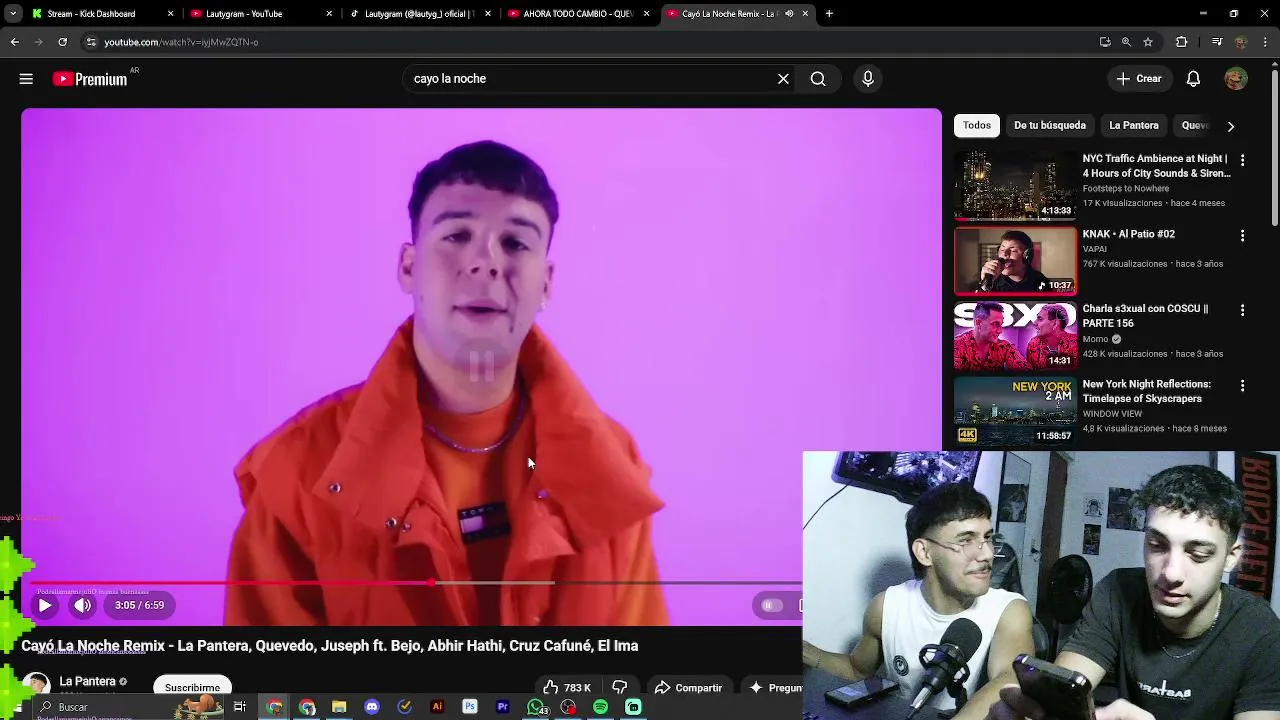Viewport: 1280px width, 720px height.
Task: Open browser extensions puzzle icon
Action: click(x=1181, y=42)
